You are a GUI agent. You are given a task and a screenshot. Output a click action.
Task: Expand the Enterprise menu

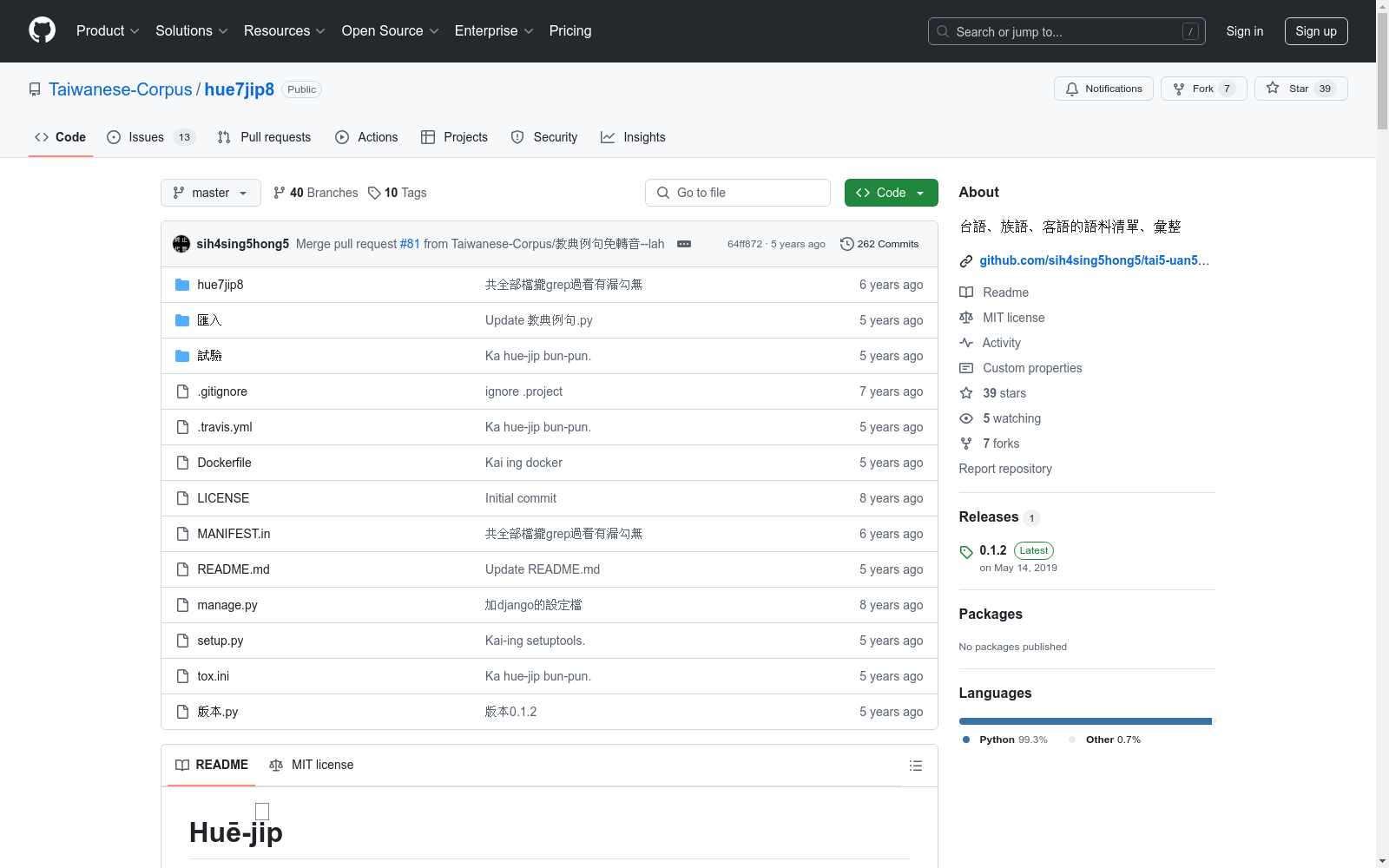[x=494, y=30]
